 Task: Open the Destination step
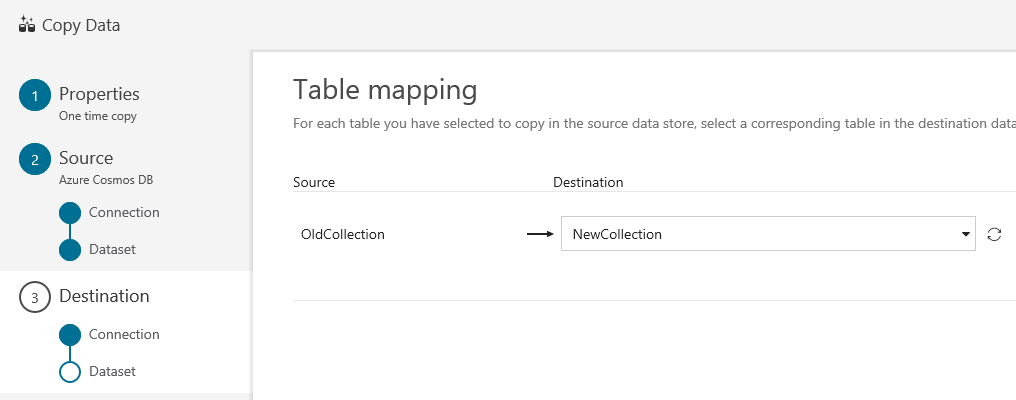click(104, 296)
